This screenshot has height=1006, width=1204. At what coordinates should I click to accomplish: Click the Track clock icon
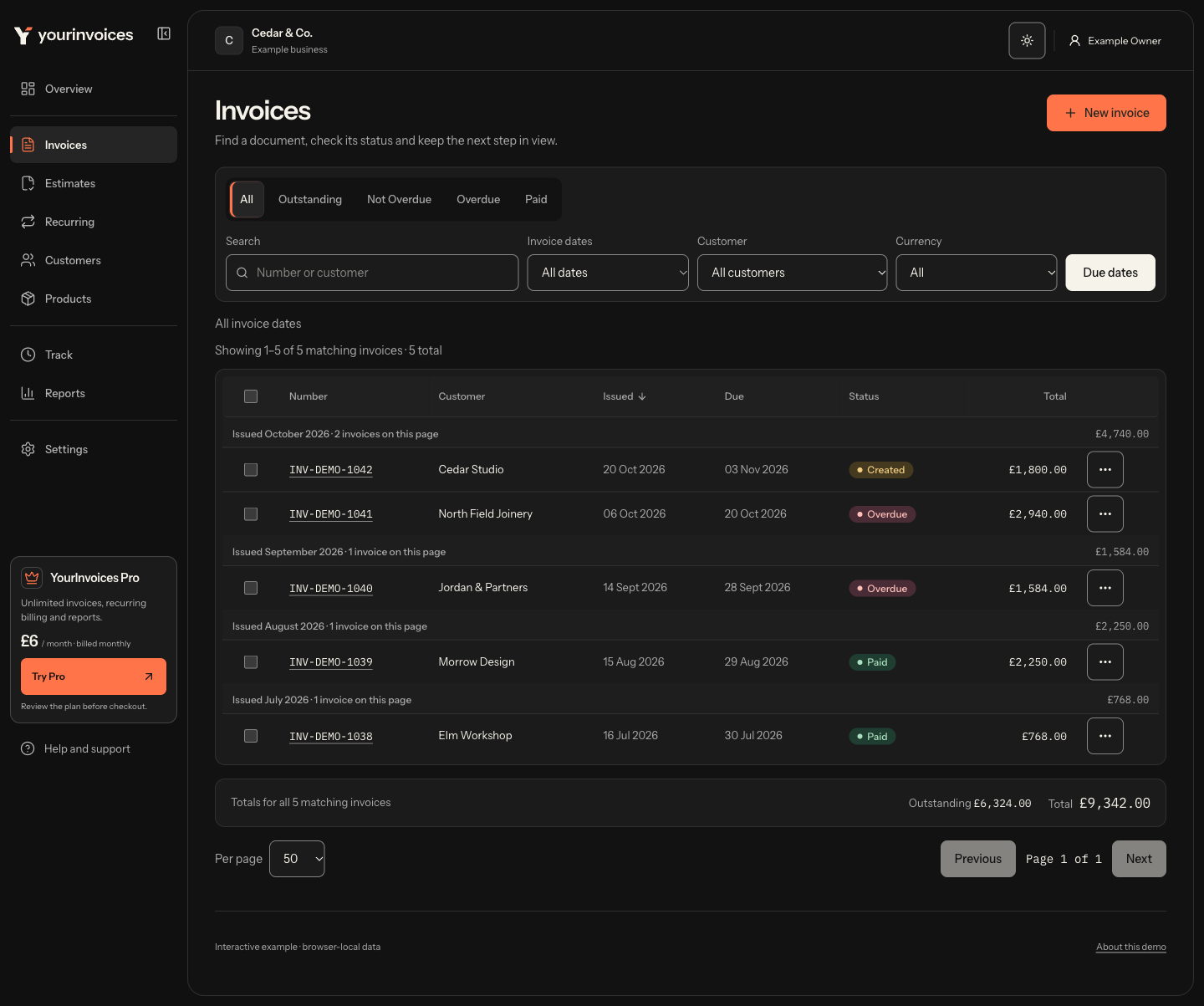28,355
